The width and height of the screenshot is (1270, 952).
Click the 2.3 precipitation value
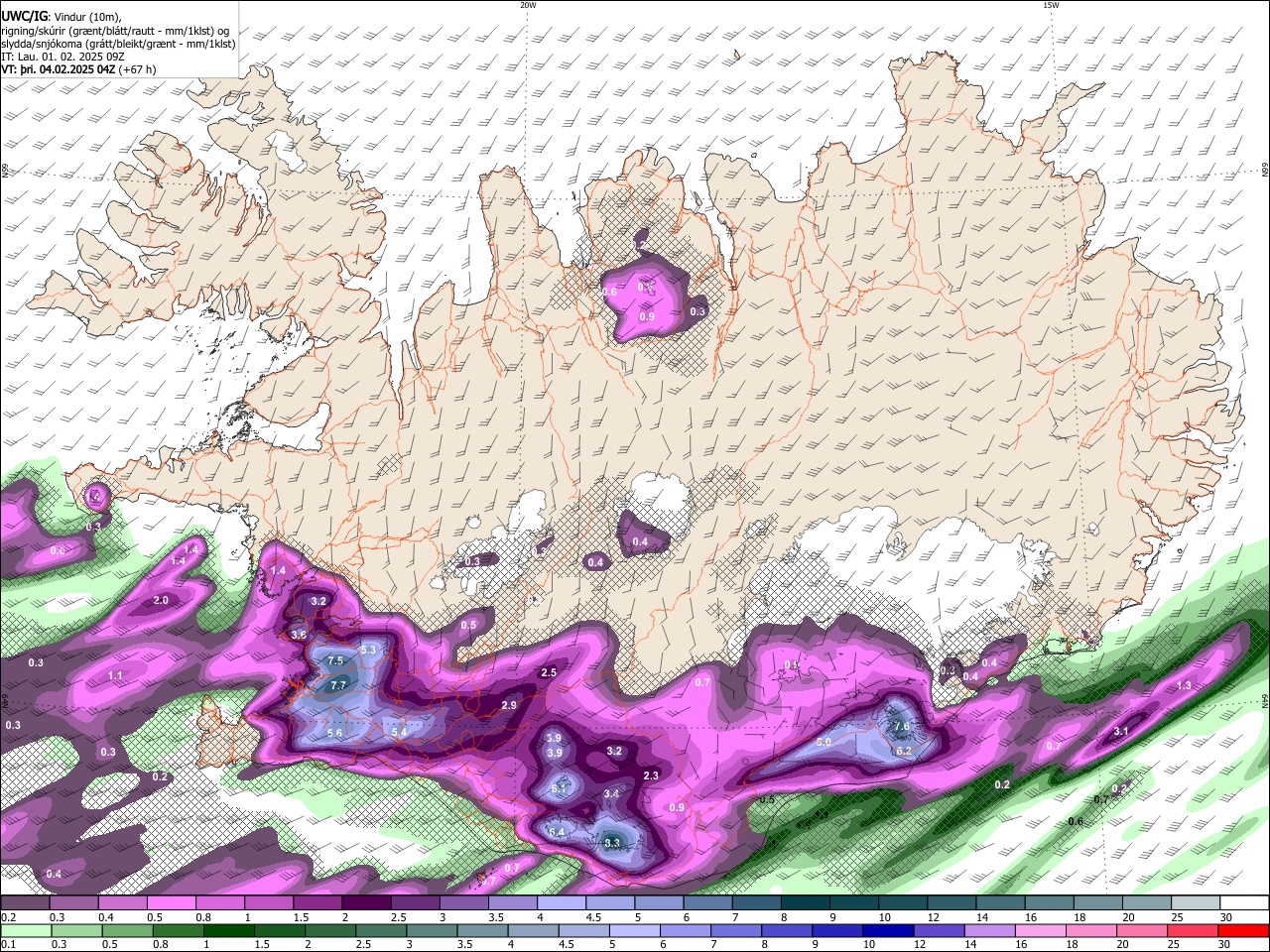coord(651,775)
